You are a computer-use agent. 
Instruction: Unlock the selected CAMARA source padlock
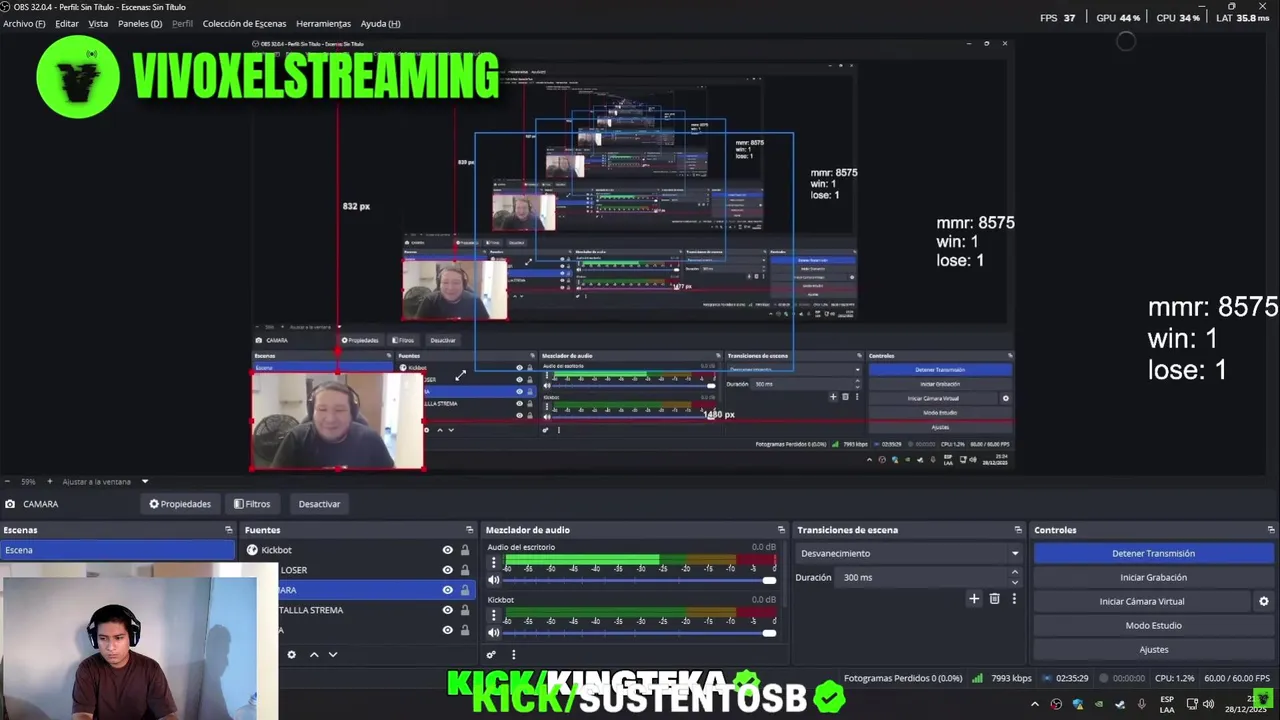click(465, 590)
